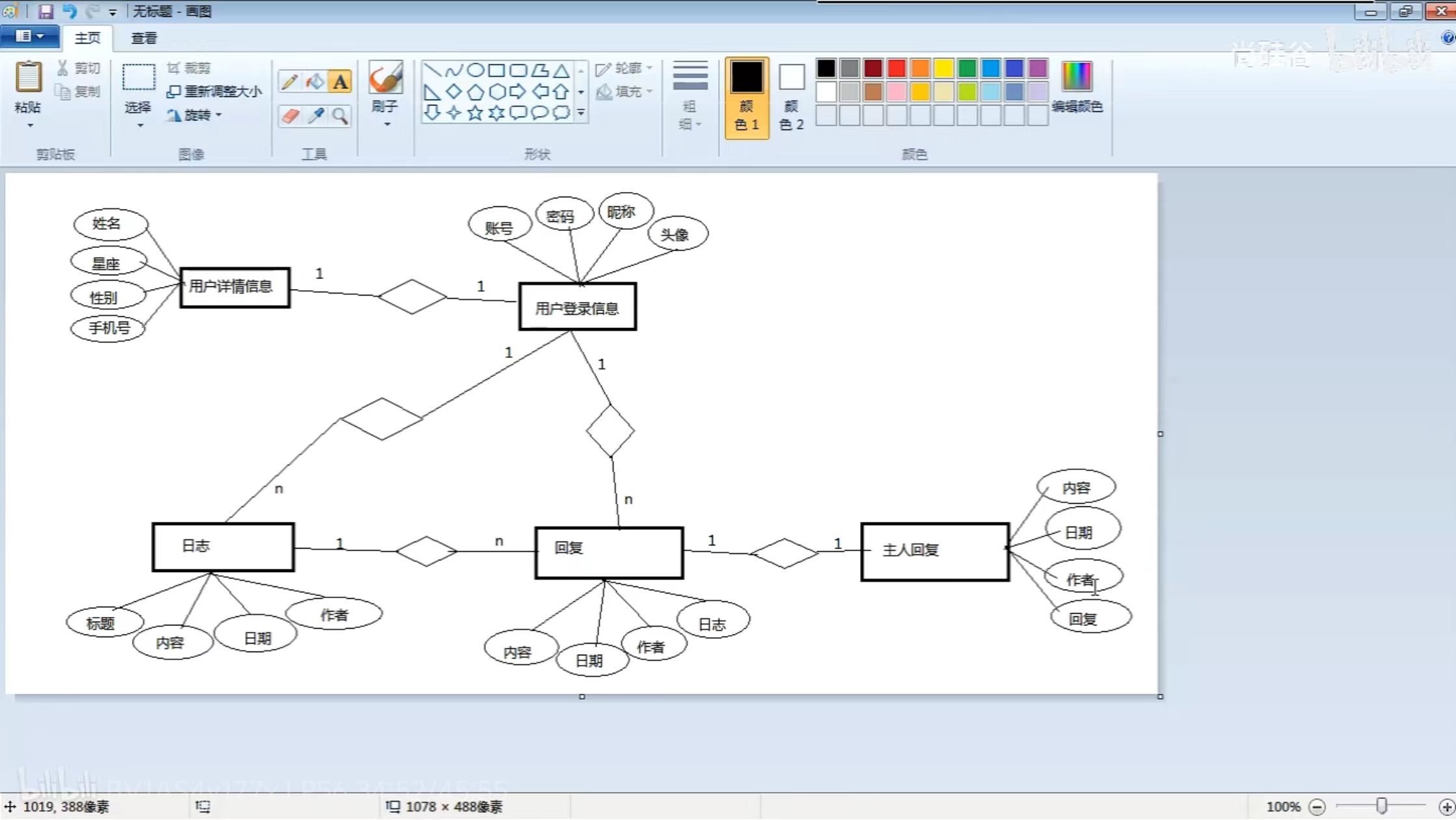Open the Outline (轮廓) dropdown
The width and height of the screenshot is (1456, 820).
click(x=624, y=68)
